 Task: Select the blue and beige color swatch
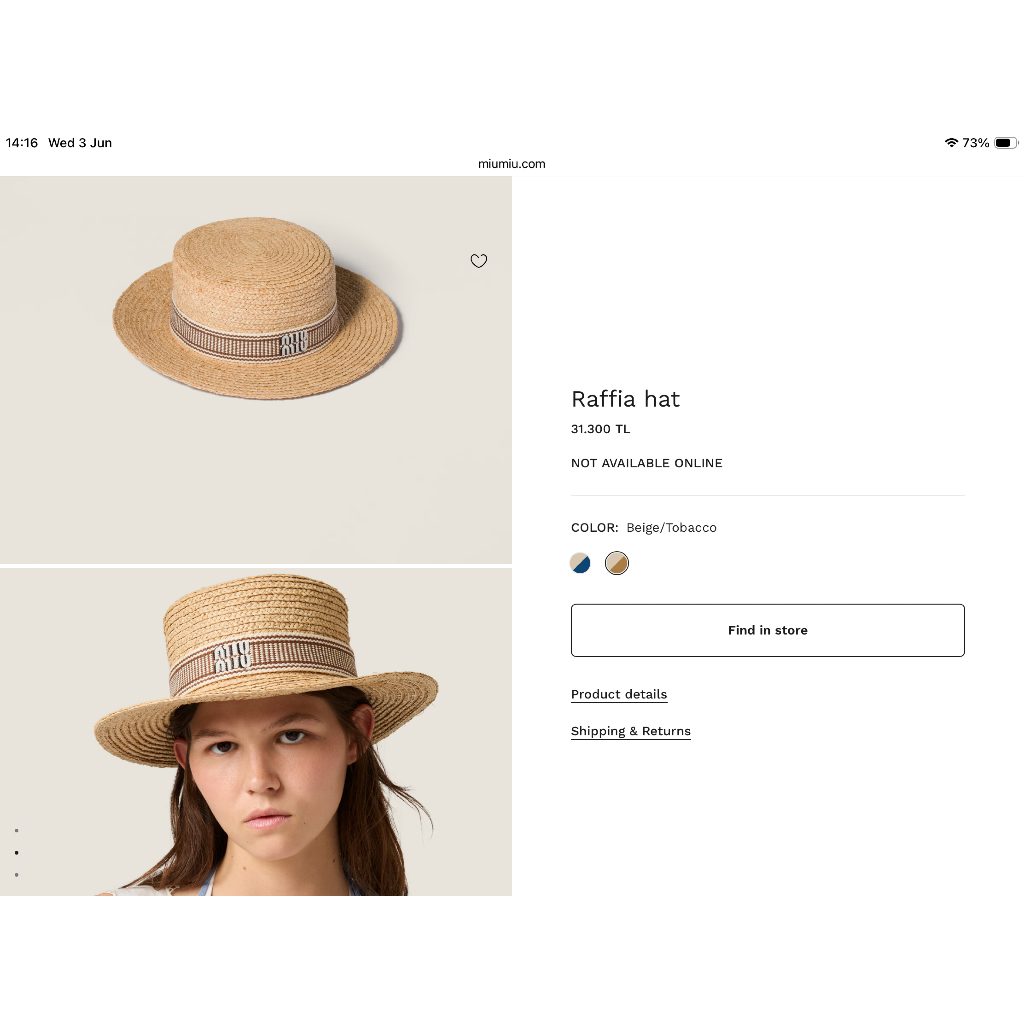[x=580, y=563]
